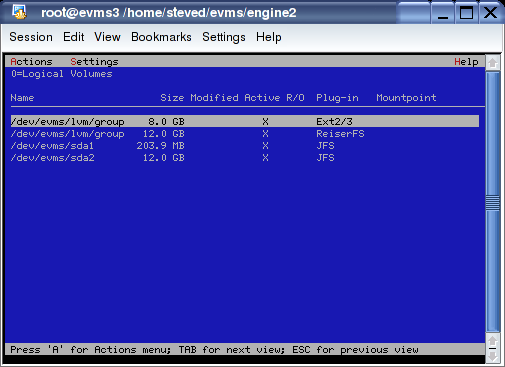This screenshot has width=505, height=367.
Task: Minimize the terminal window
Action: pyautogui.click(x=443, y=13)
